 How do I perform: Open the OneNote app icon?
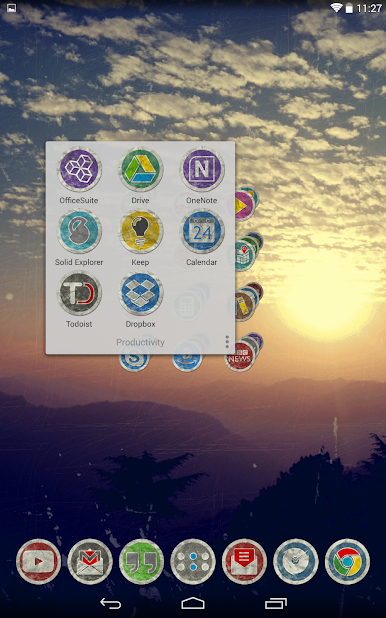[202, 169]
